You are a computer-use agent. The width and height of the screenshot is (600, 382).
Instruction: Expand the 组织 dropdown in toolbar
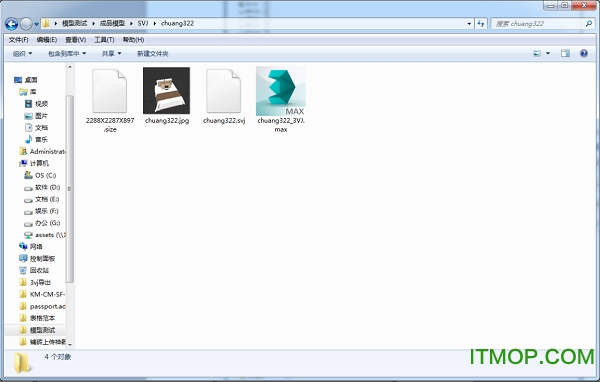[x=22, y=54]
